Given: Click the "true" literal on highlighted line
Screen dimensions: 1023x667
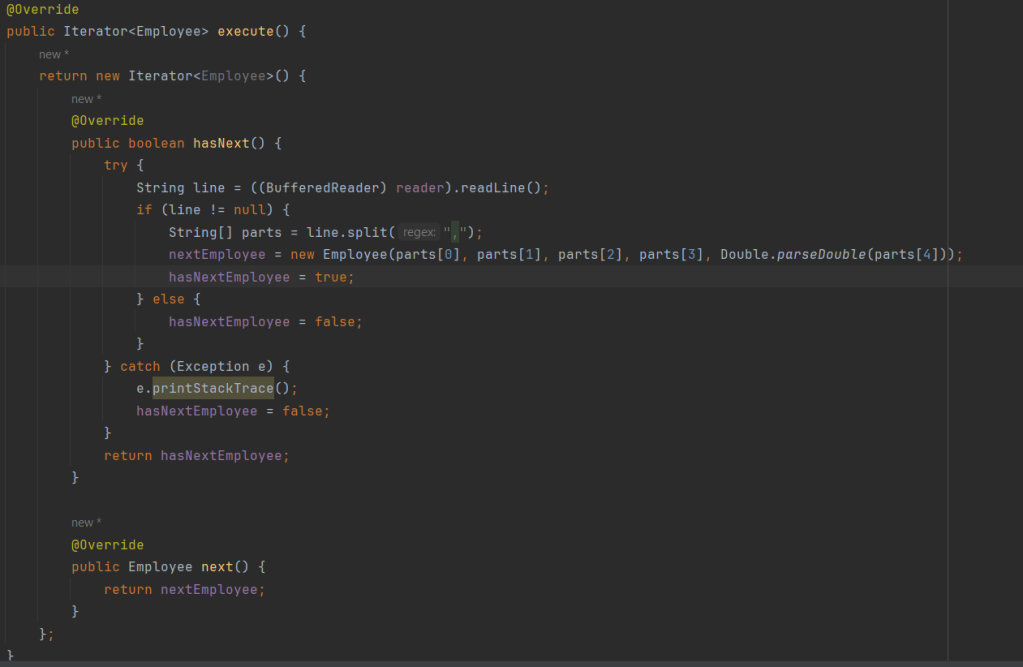Looking at the screenshot, I should (334, 277).
